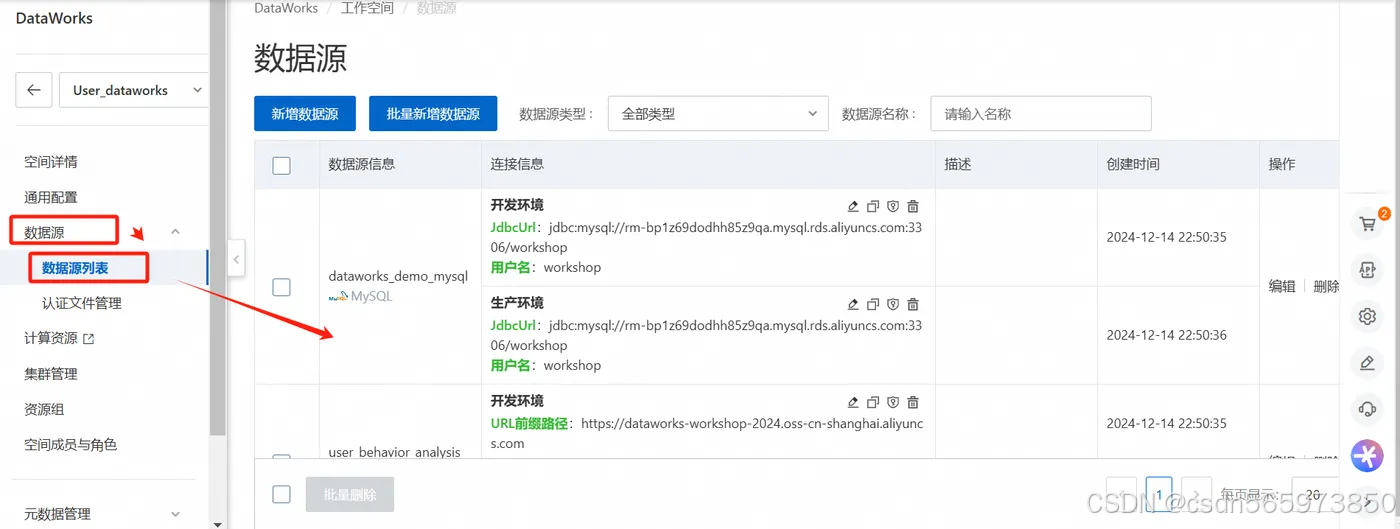Expand the 元数据管理 sidebar section
The image size is (1400, 529).
(176, 514)
